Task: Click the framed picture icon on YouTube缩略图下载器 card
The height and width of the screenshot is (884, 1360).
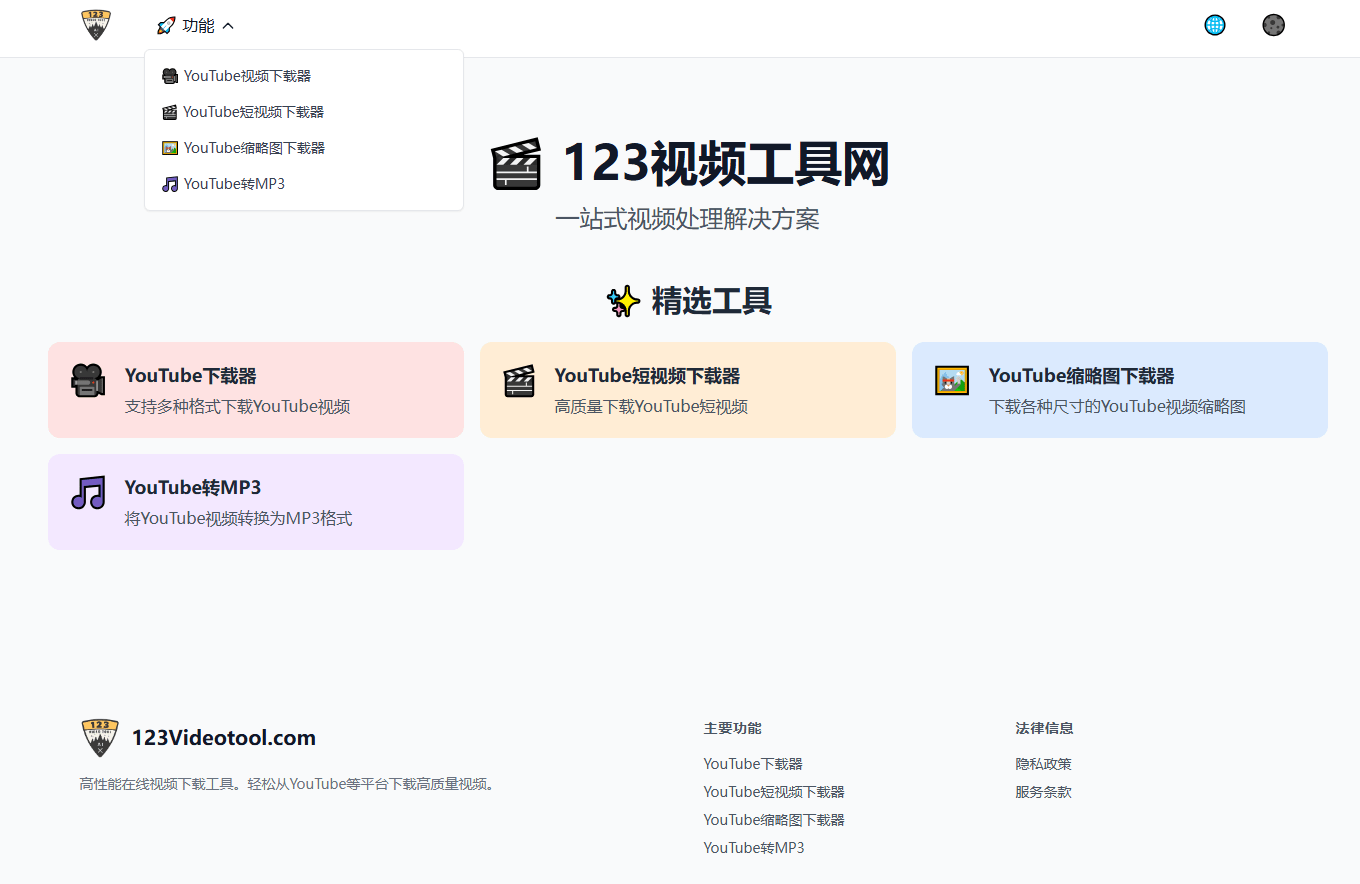Action: tap(952, 381)
